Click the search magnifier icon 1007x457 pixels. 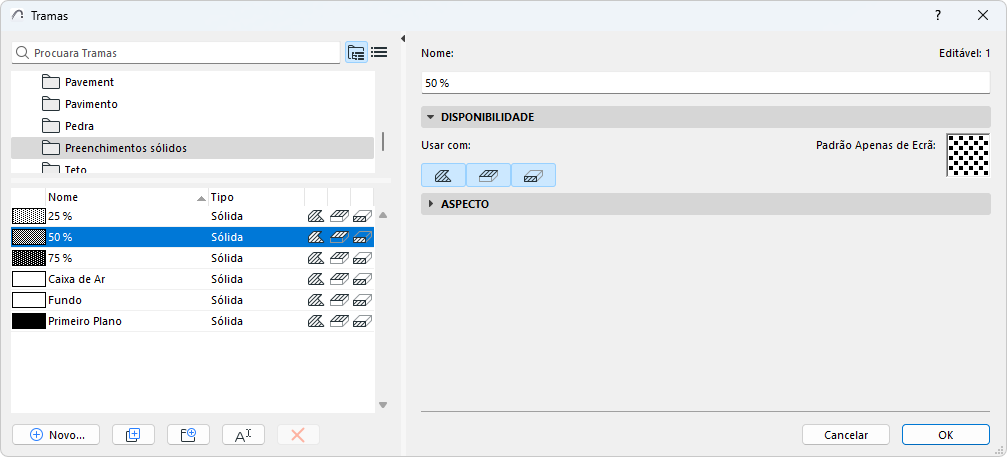point(23,53)
